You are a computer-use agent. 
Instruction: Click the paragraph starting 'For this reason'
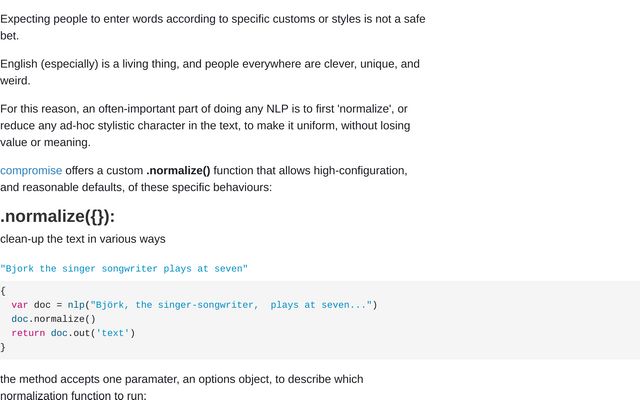tap(205, 126)
